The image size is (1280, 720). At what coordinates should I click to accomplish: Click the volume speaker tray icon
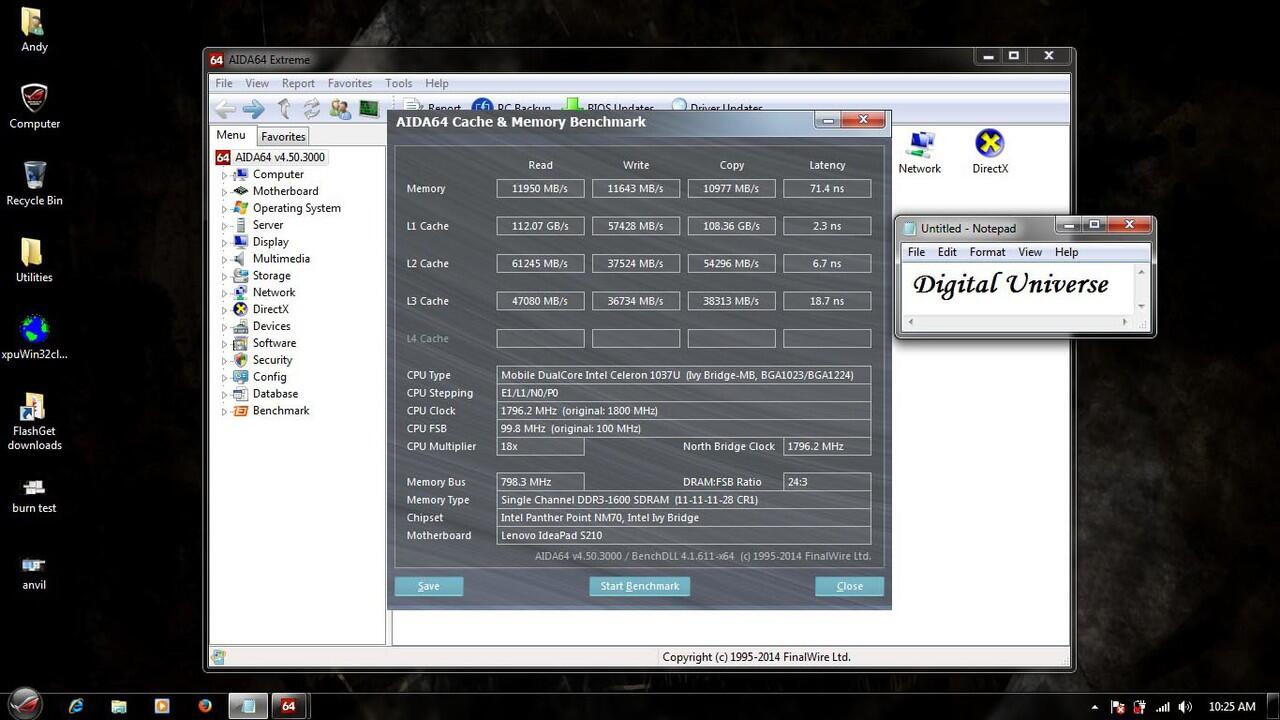1185,707
